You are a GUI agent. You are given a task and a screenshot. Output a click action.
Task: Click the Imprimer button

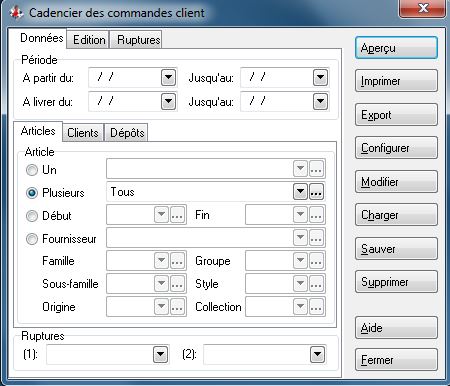pyautogui.click(x=396, y=81)
